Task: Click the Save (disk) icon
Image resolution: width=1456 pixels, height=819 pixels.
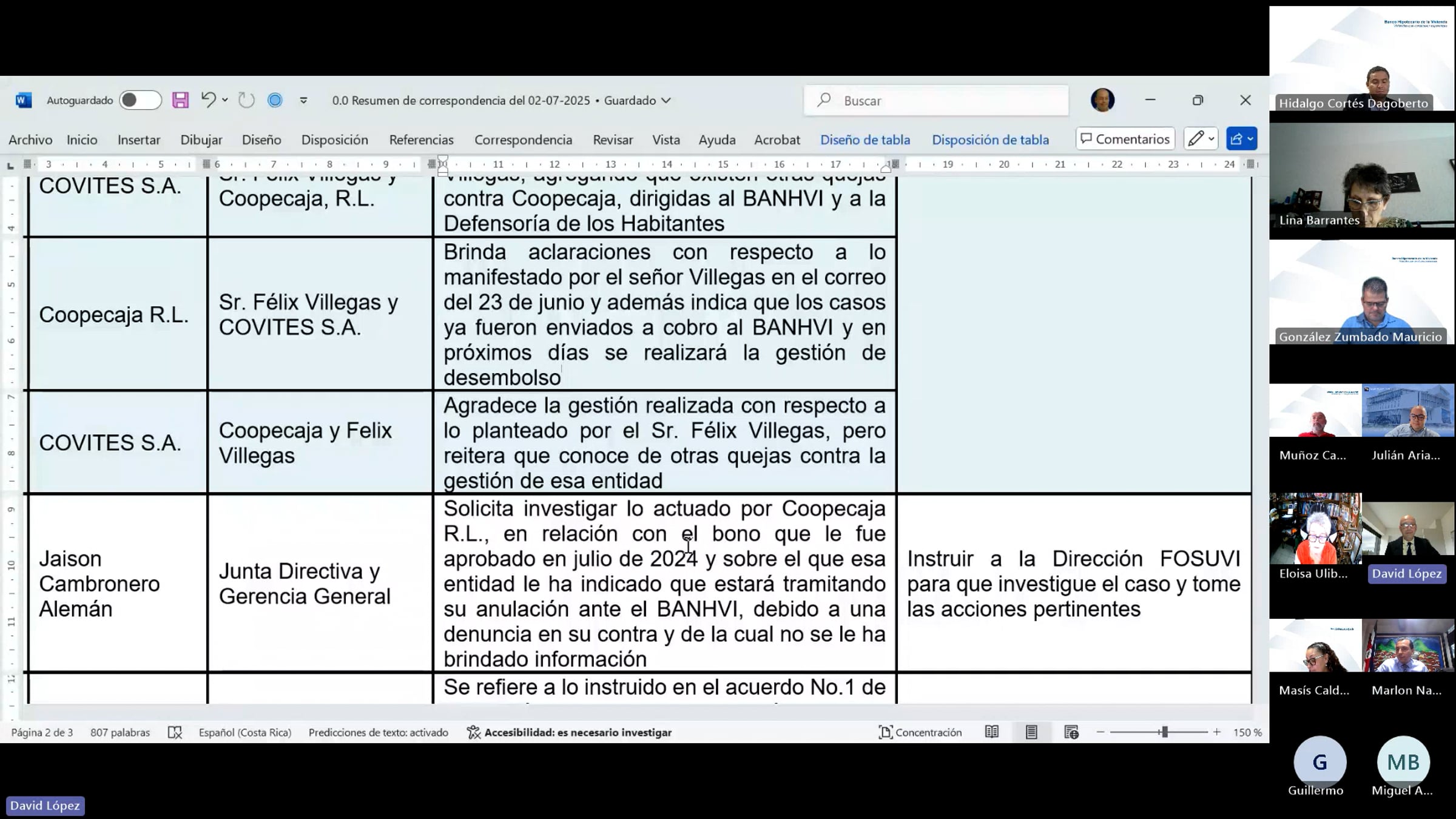Action: point(180,100)
